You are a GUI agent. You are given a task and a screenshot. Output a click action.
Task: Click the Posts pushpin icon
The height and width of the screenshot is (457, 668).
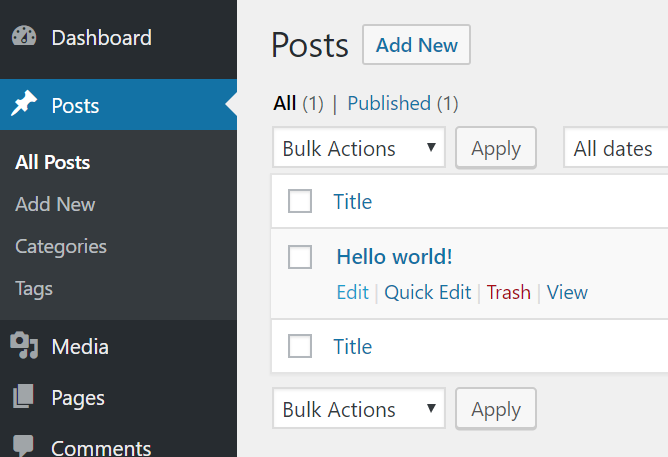click(24, 105)
